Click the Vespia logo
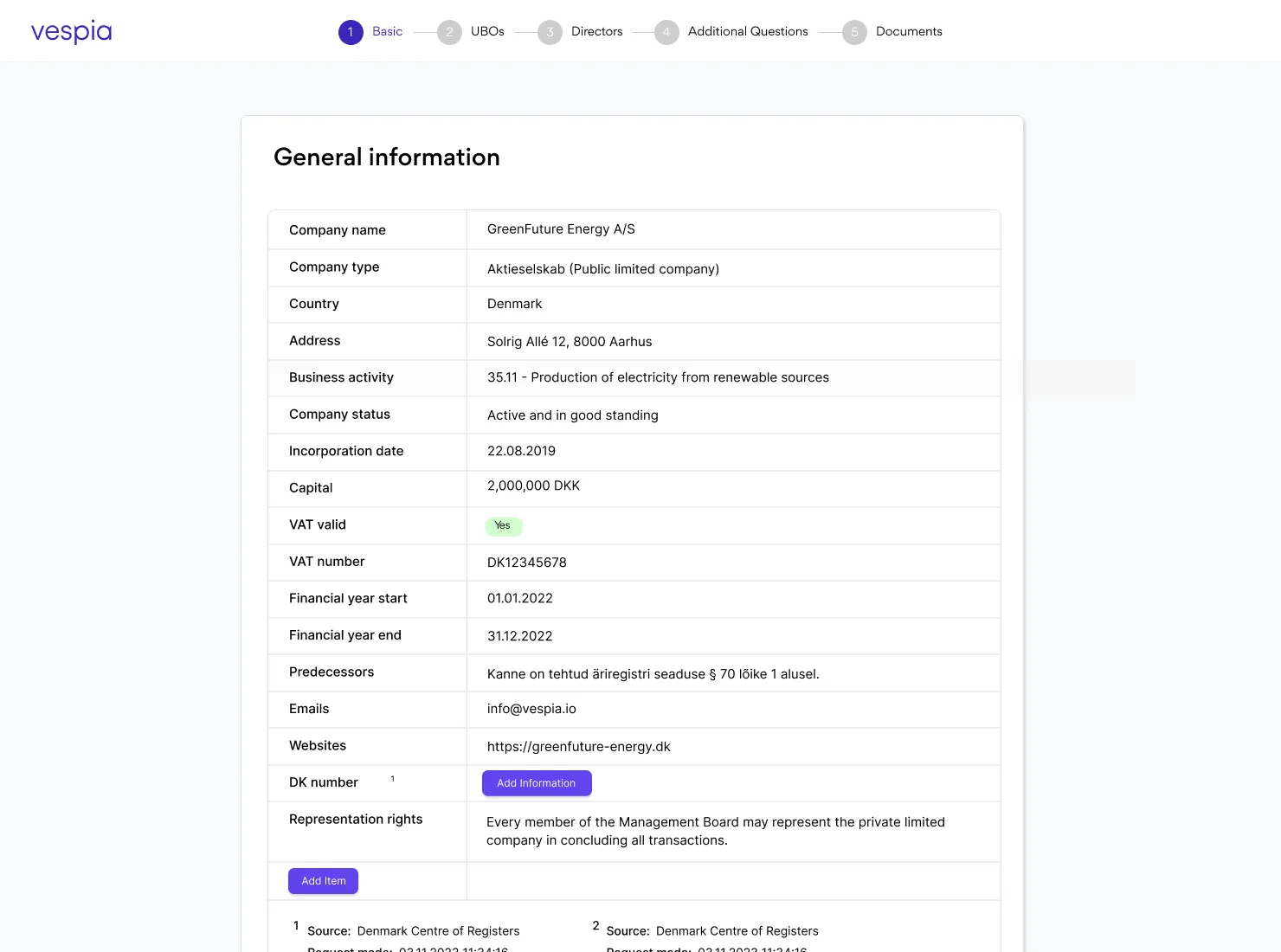1281x952 pixels. click(x=71, y=30)
